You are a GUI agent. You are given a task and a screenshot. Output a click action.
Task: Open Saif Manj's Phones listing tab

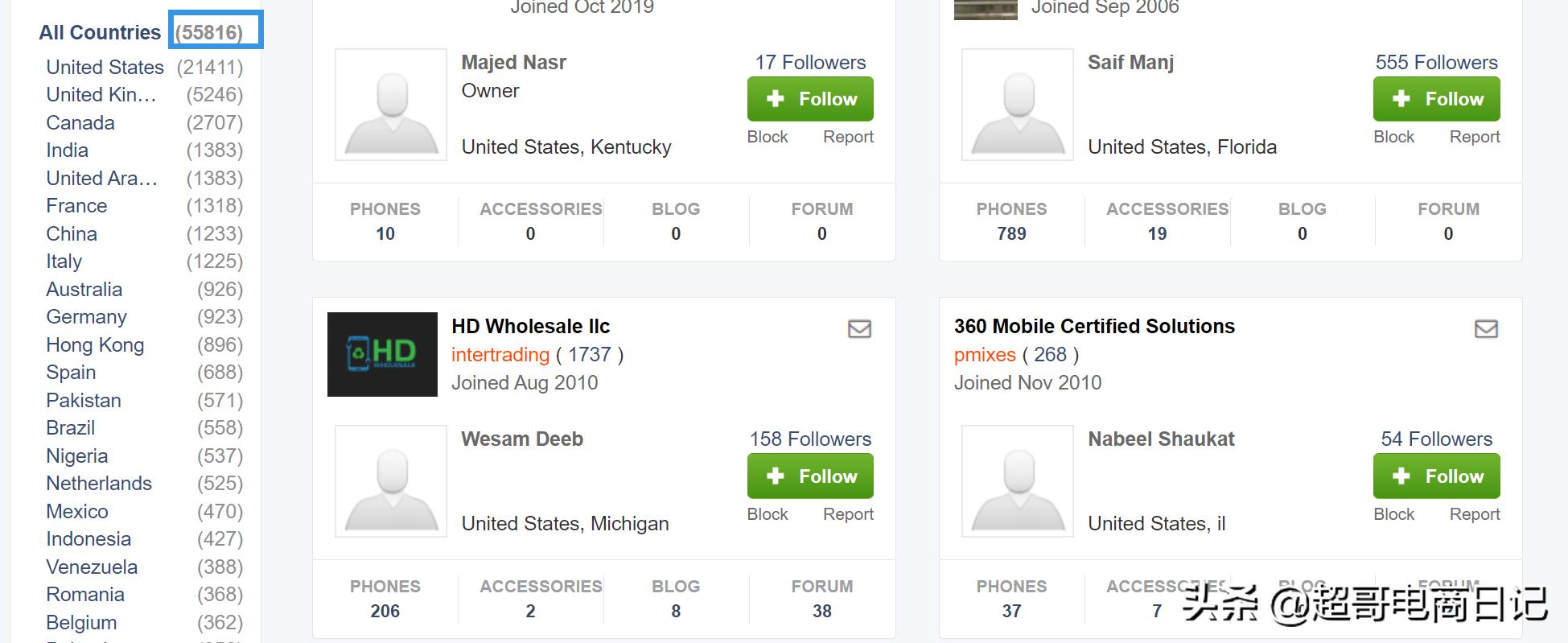tap(1011, 221)
